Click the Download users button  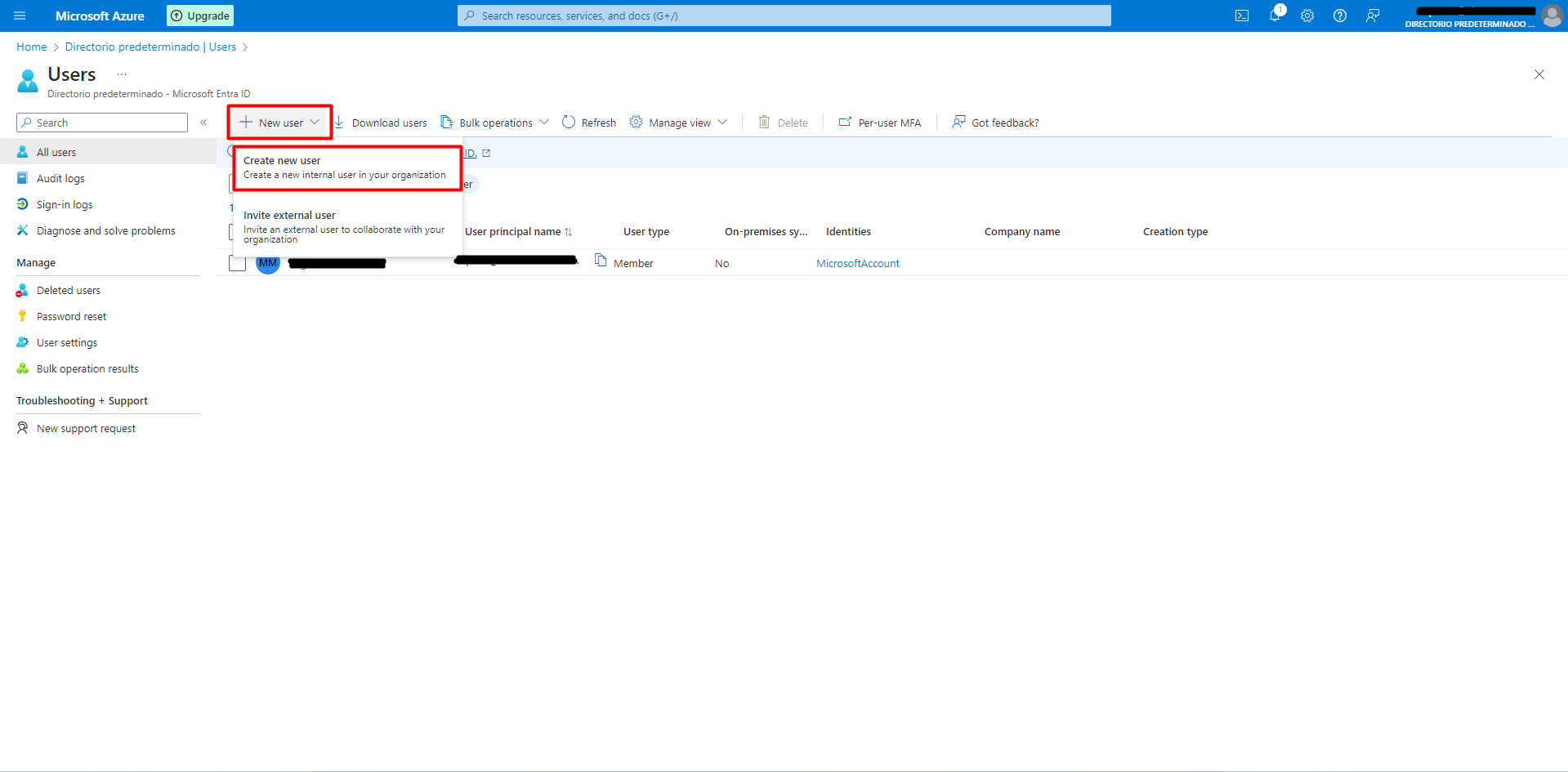(x=381, y=123)
